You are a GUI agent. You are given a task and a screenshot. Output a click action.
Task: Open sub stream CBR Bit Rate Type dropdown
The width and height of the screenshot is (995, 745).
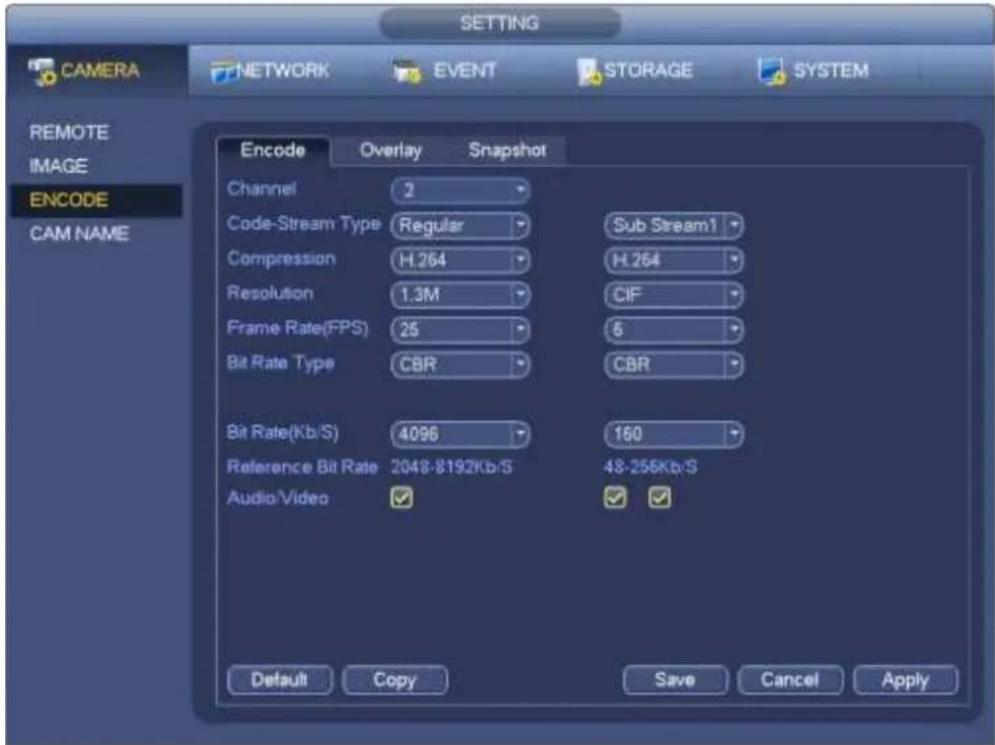[x=673, y=365]
